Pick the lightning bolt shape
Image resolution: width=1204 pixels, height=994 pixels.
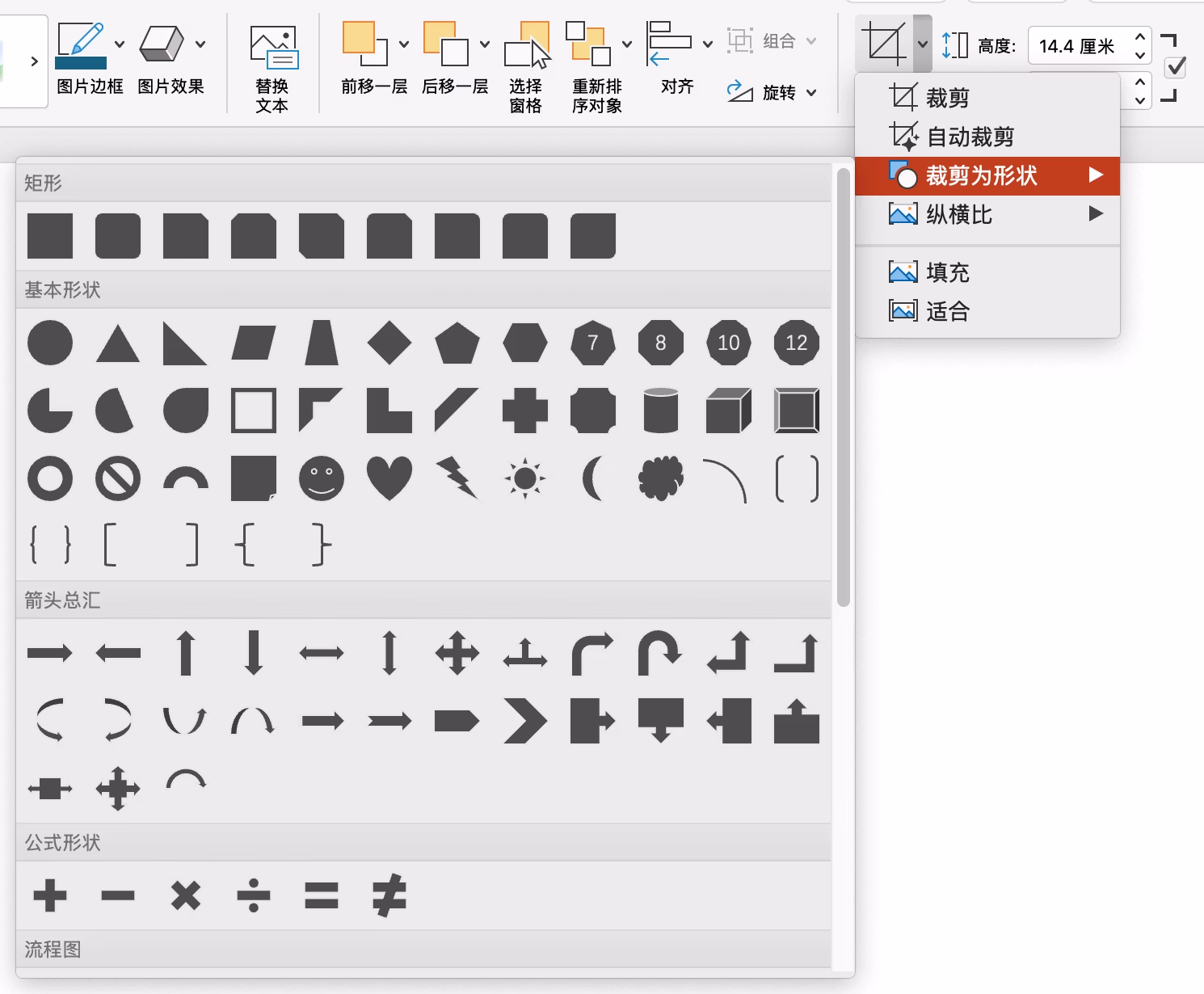point(457,478)
